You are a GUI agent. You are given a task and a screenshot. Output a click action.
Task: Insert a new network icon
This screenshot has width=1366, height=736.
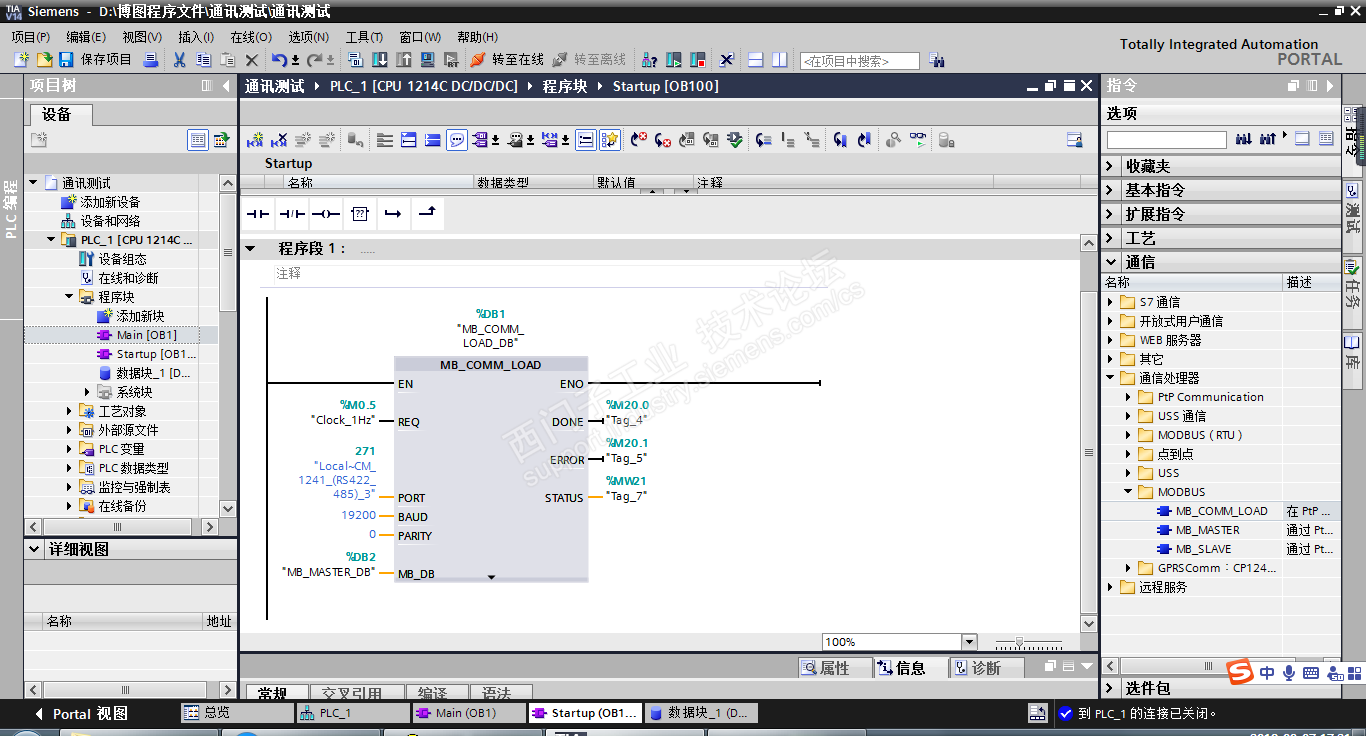(255, 140)
